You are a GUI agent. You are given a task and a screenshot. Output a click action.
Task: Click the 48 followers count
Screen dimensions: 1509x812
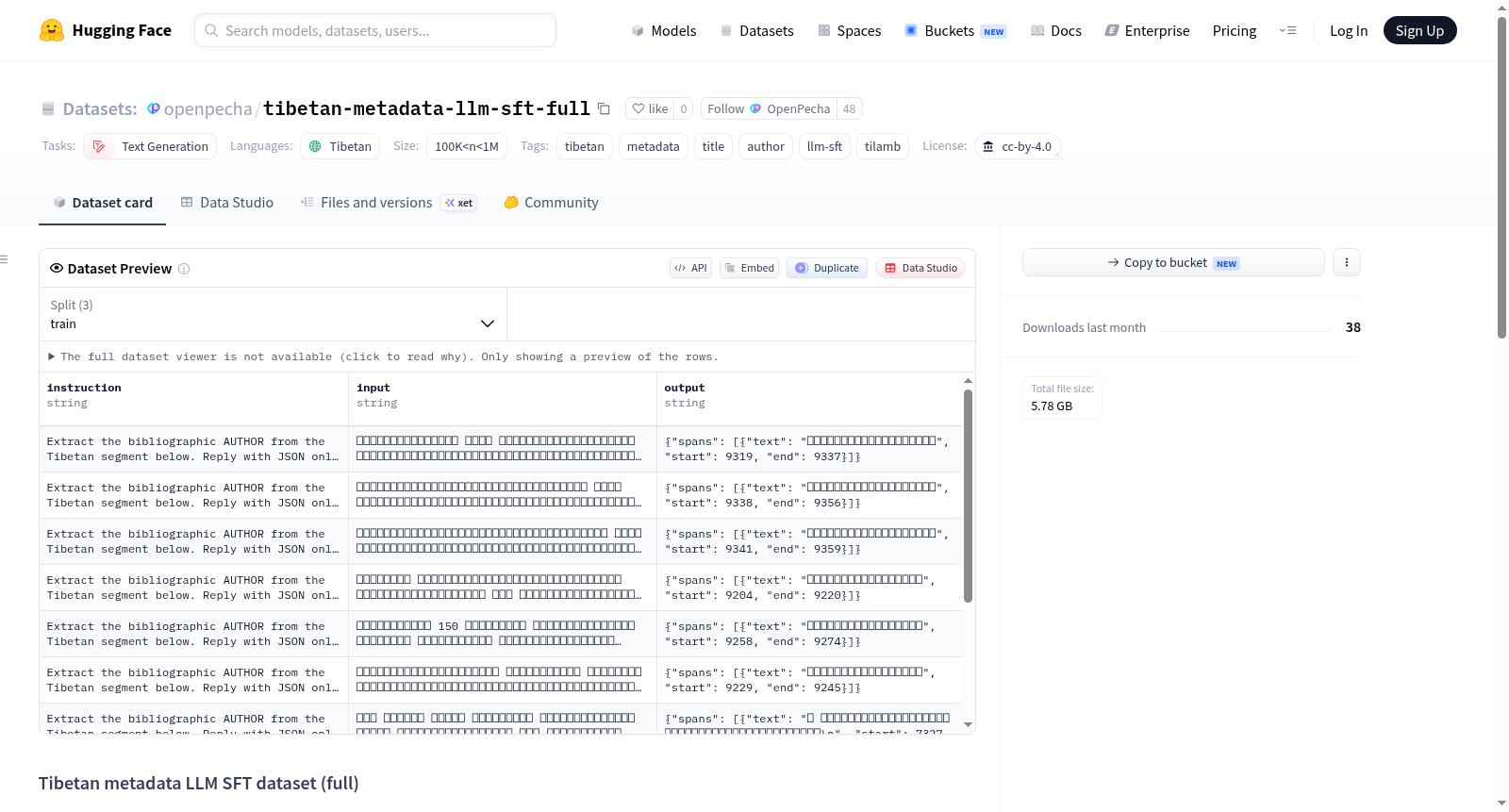pos(849,108)
